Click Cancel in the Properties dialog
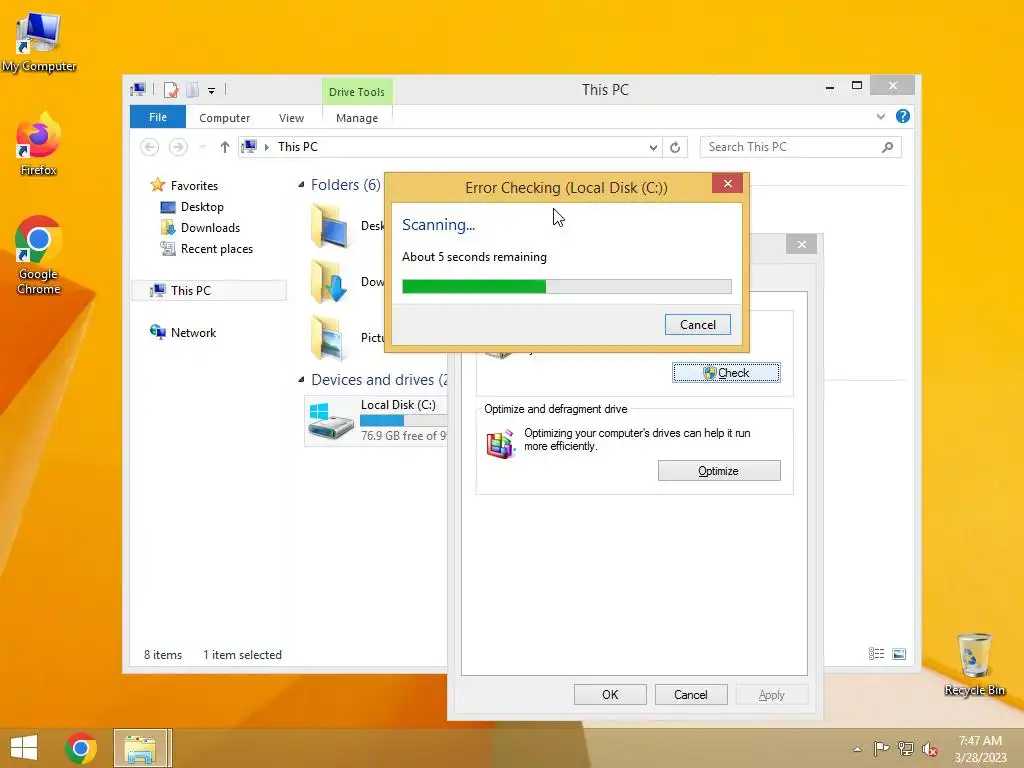Screen dimensions: 1024x768 pyautogui.click(x=691, y=695)
